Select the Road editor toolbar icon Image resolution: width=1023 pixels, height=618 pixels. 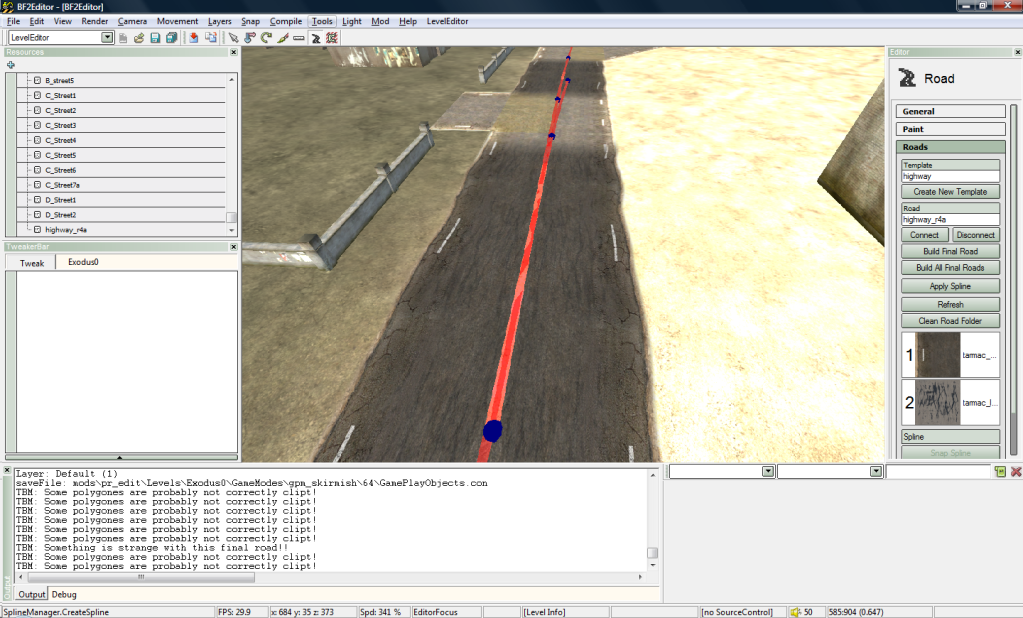pyautogui.click(x=316, y=38)
